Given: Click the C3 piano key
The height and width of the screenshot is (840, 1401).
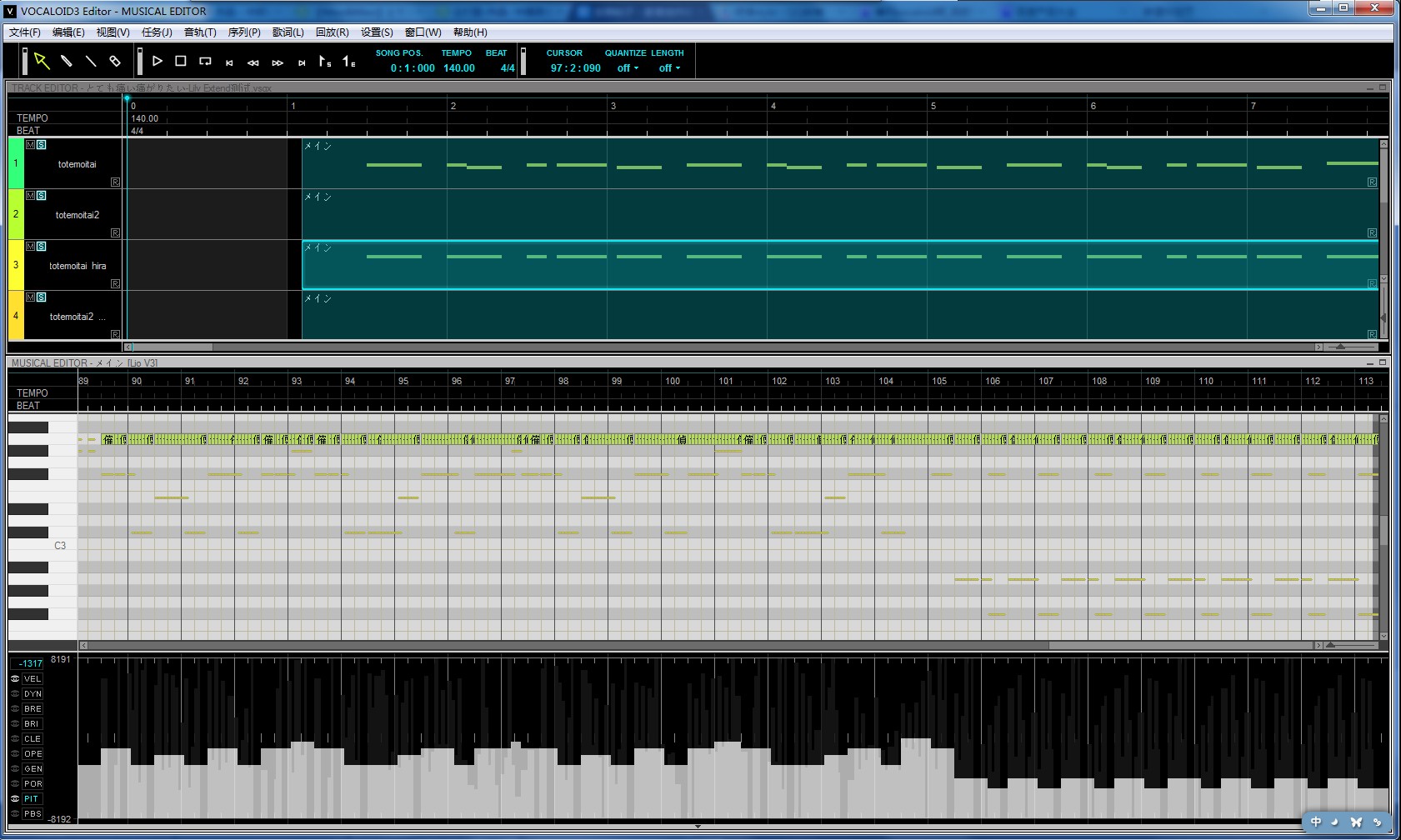Looking at the screenshot, I should pos(43,546).
